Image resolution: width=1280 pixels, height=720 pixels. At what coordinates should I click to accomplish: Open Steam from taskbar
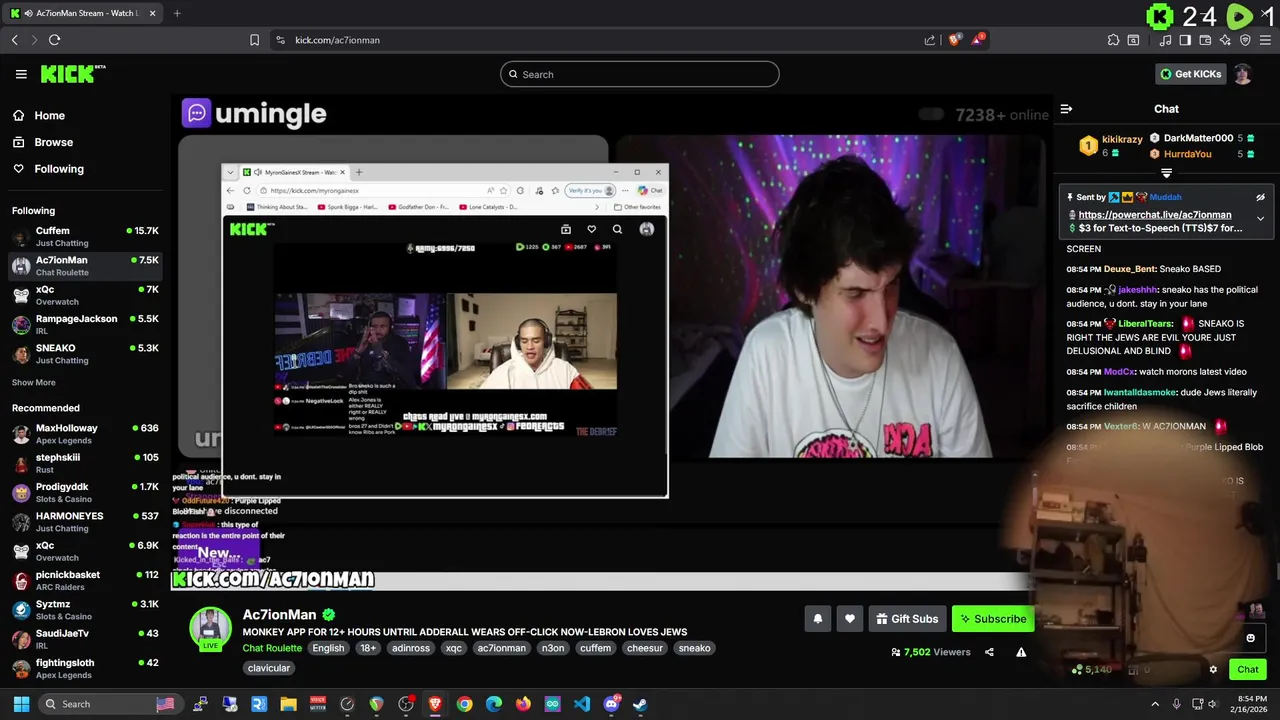coord(640,704)
